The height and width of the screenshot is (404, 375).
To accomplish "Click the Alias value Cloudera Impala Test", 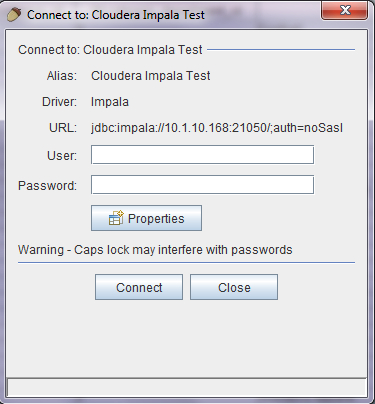I will [151, 76].
